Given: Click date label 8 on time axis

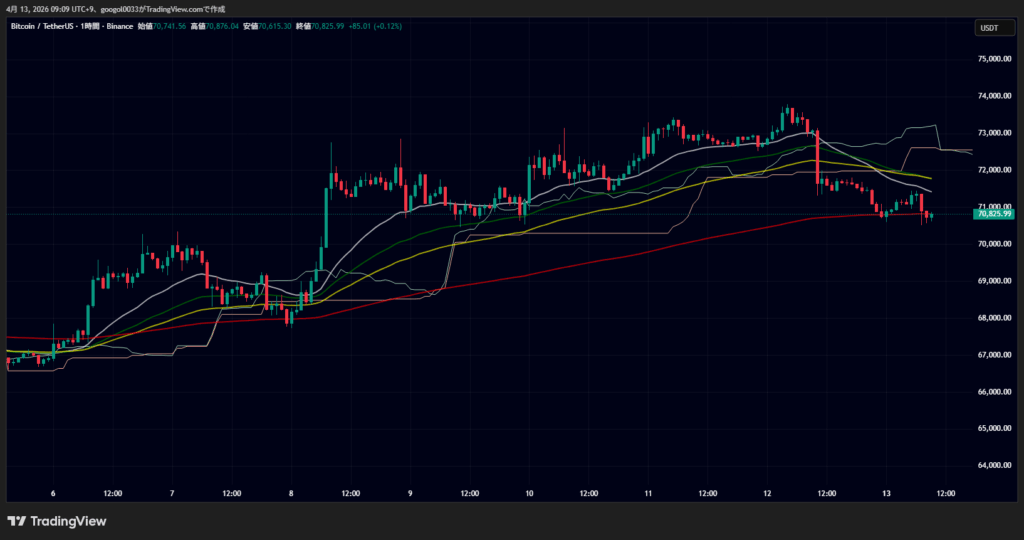Looking at the screenshot, I should (291, 494).
